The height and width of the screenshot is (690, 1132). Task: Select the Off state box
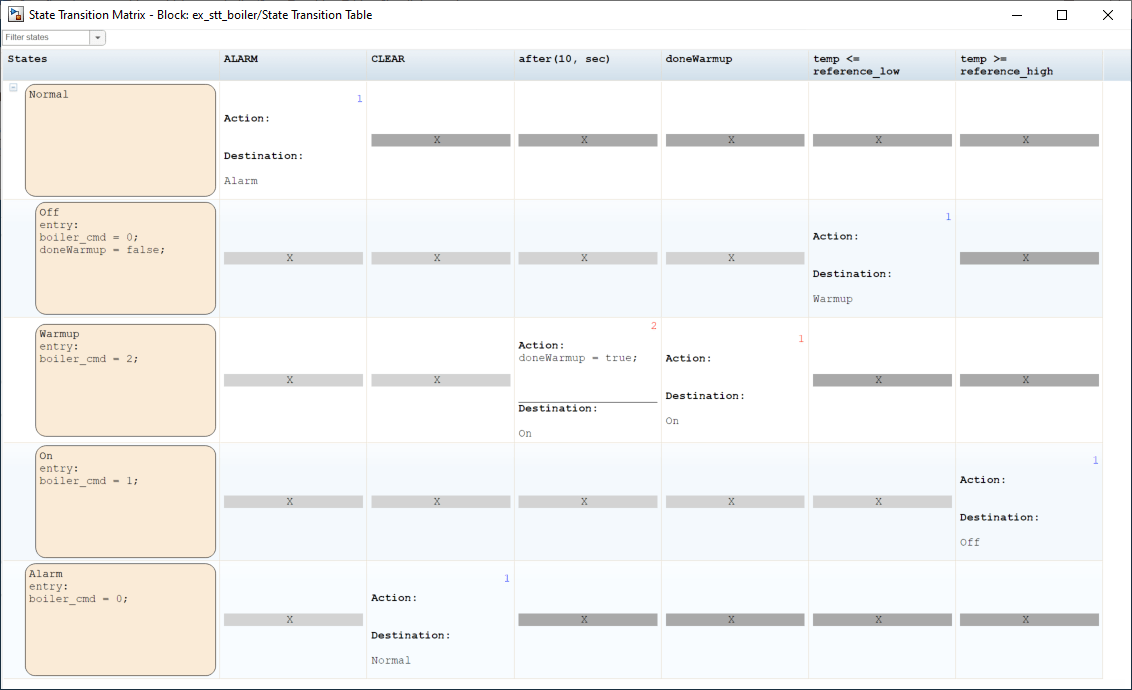click(125, 258)
